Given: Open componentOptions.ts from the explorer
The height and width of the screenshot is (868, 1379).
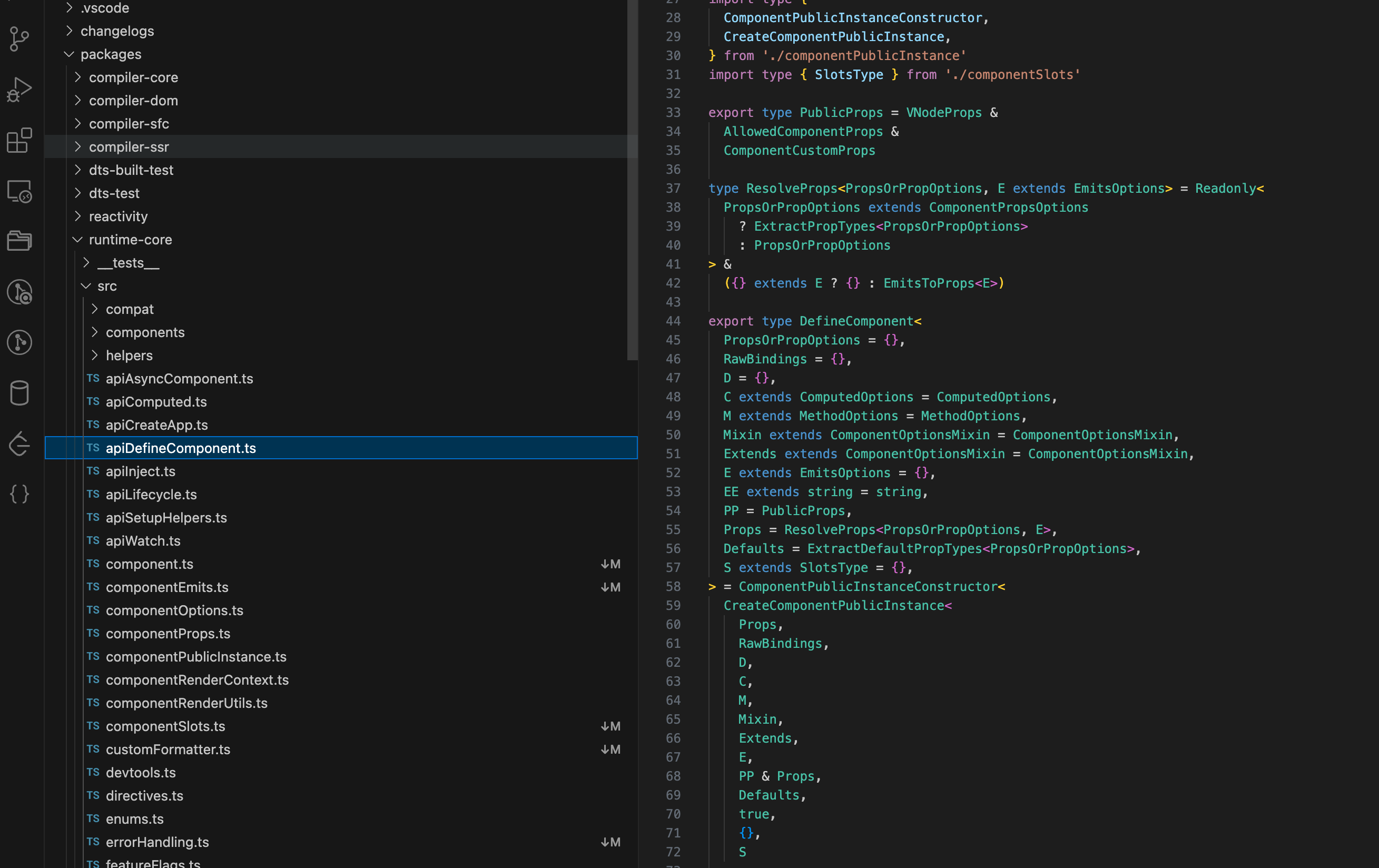Looking at the screenshot, I should 341,610.
